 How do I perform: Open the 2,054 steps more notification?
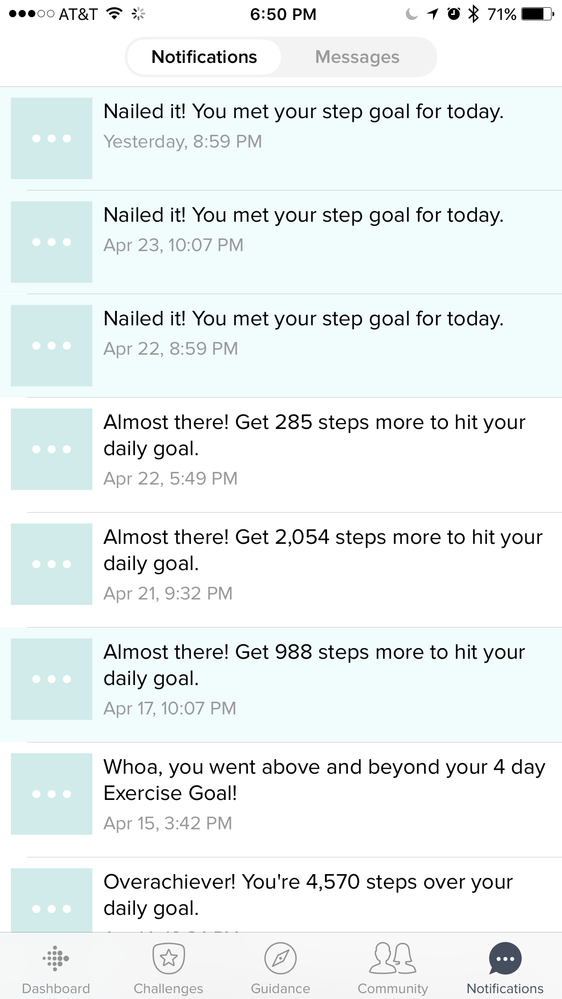click(x=281, y=570)
